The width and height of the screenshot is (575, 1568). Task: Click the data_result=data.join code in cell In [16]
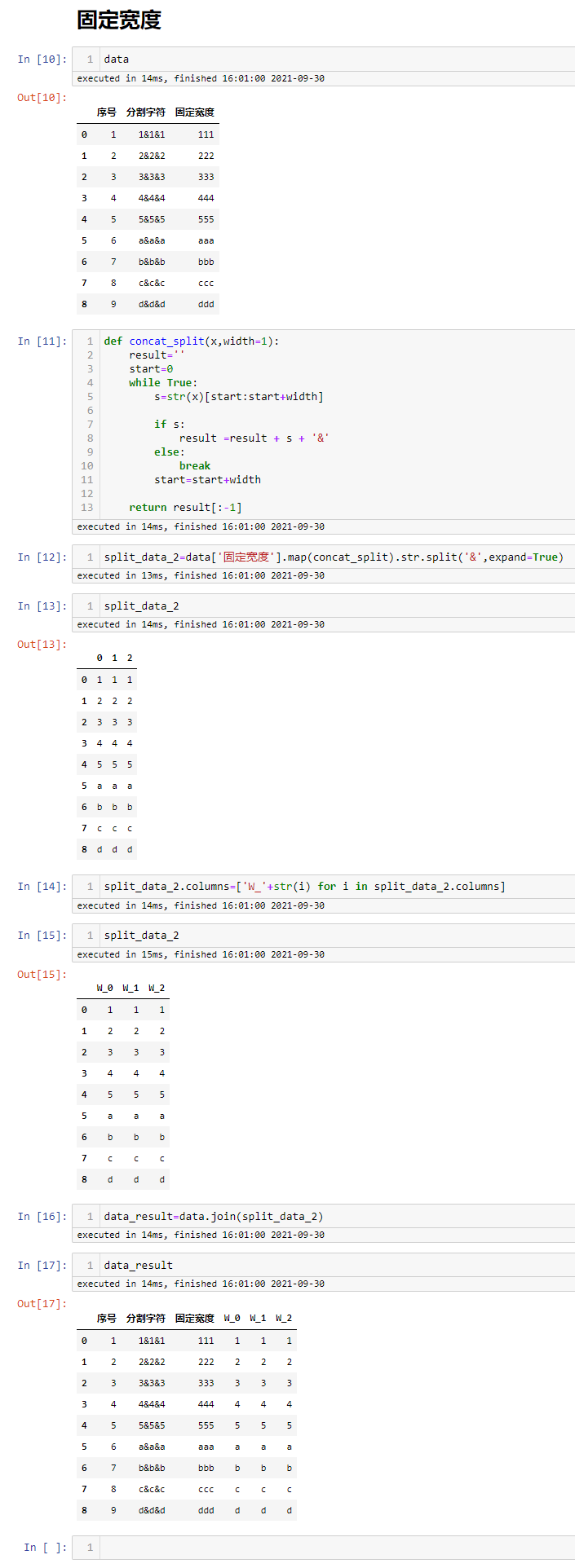pos(214,1217)
